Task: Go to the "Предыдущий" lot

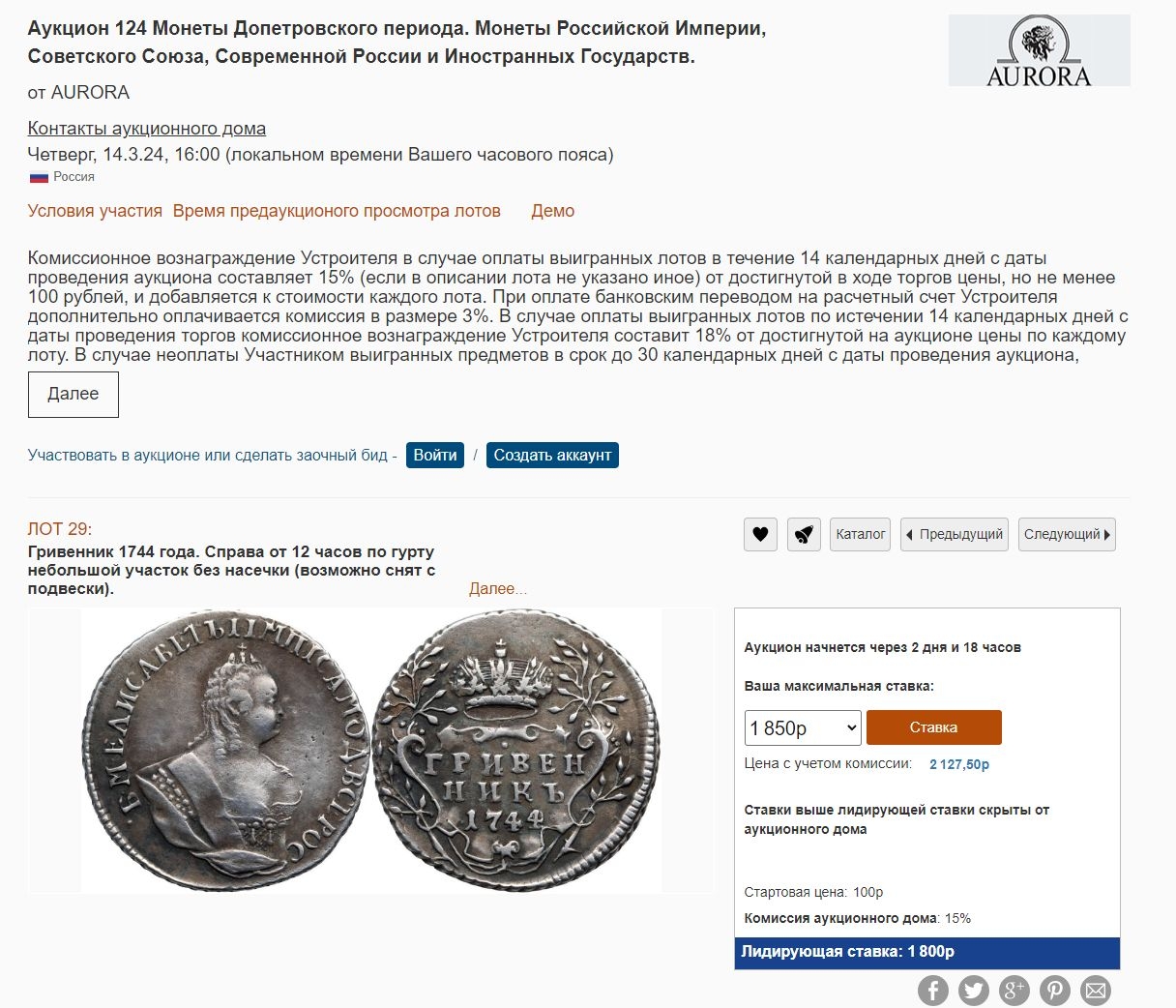Action: (x=955, y=534)
